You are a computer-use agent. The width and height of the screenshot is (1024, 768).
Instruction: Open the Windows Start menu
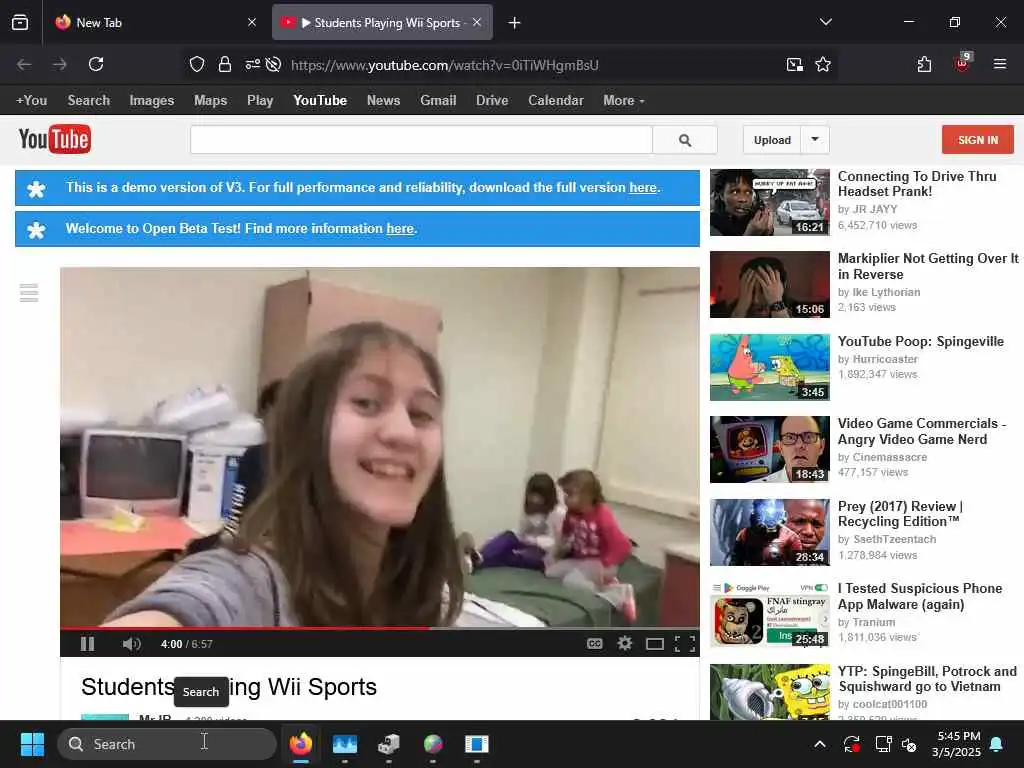point(32,744)
